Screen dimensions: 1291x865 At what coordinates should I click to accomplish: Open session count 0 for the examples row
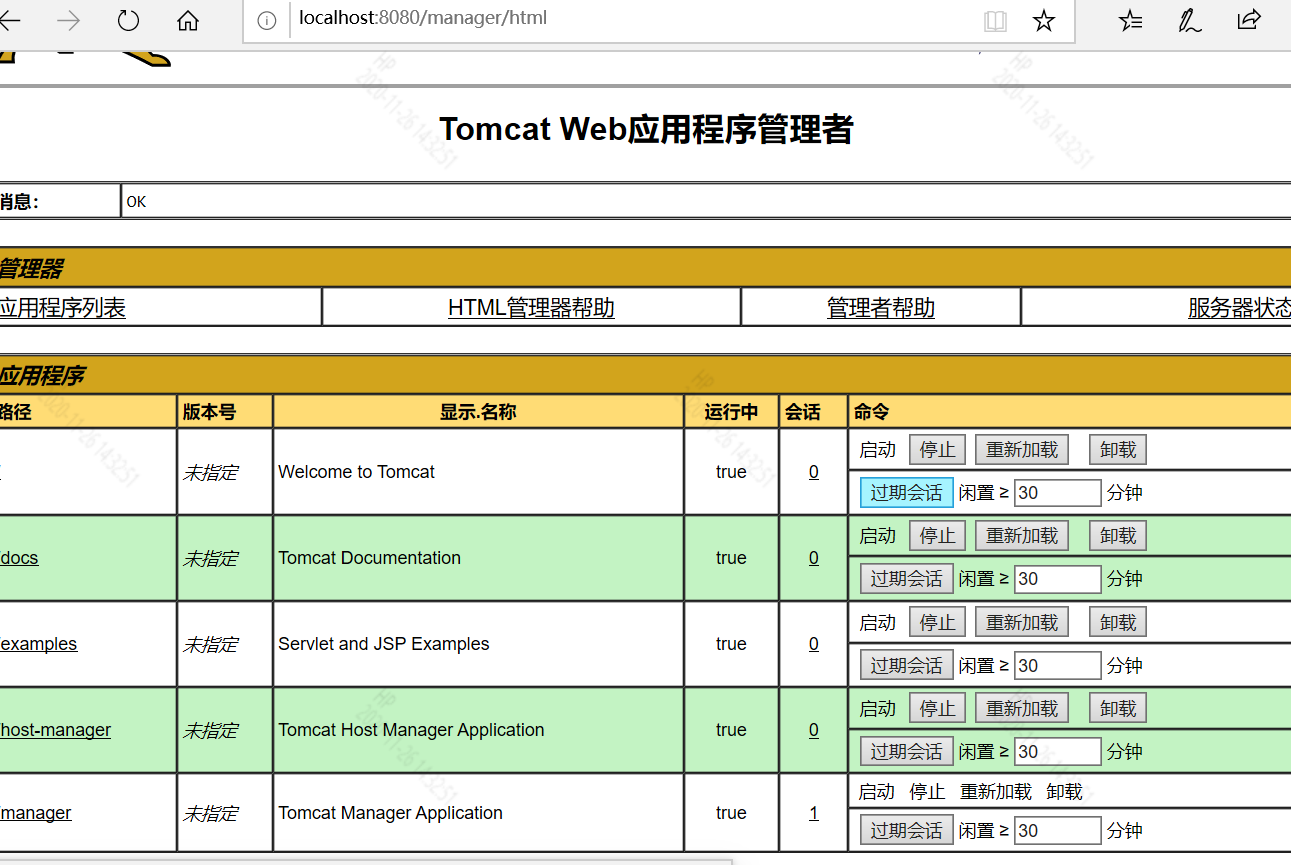(814, 644)
